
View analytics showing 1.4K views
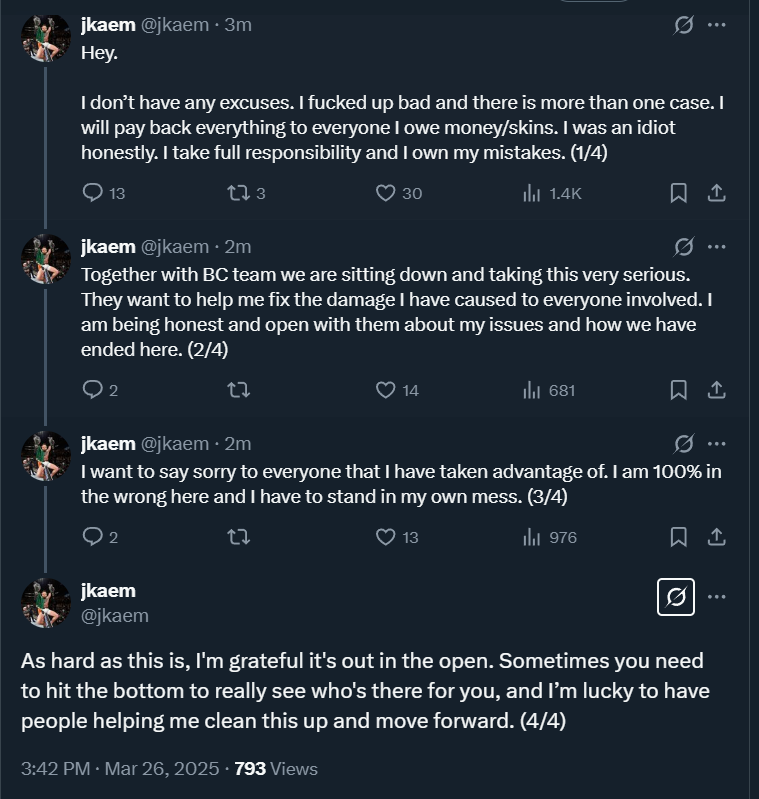551,193
